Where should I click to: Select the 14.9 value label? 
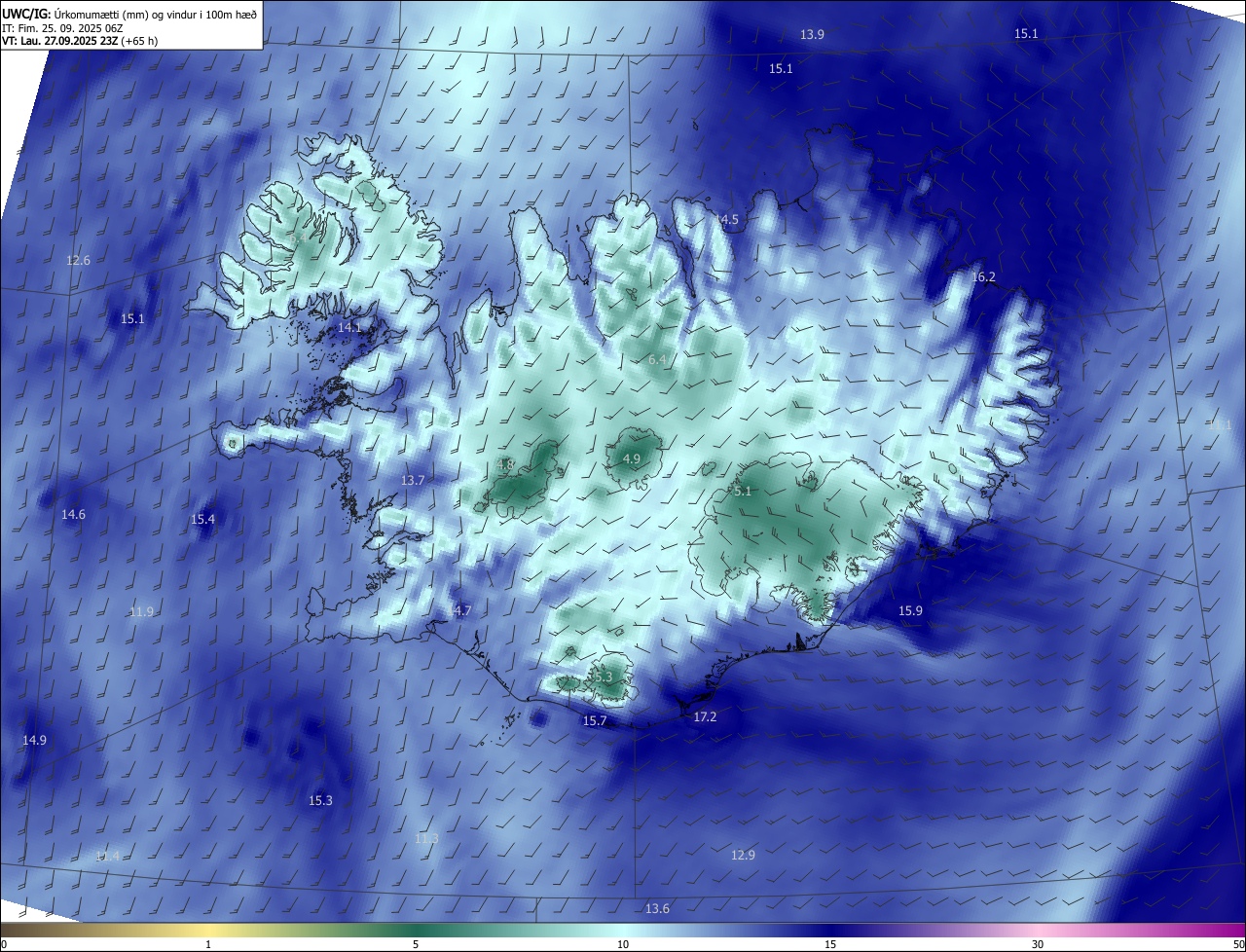click(34, 740)
